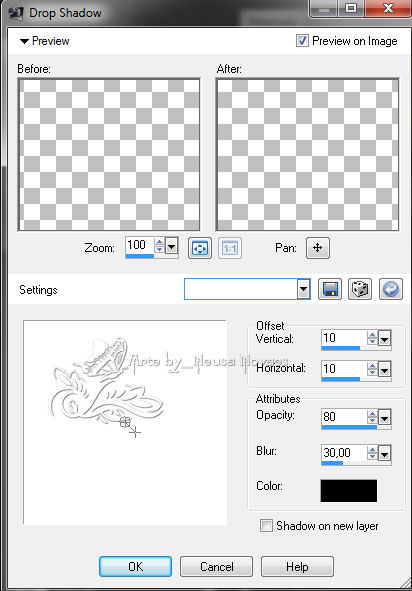This screenshot has width=412, height=591.
Task: Click the OK button
Action: 135,567
